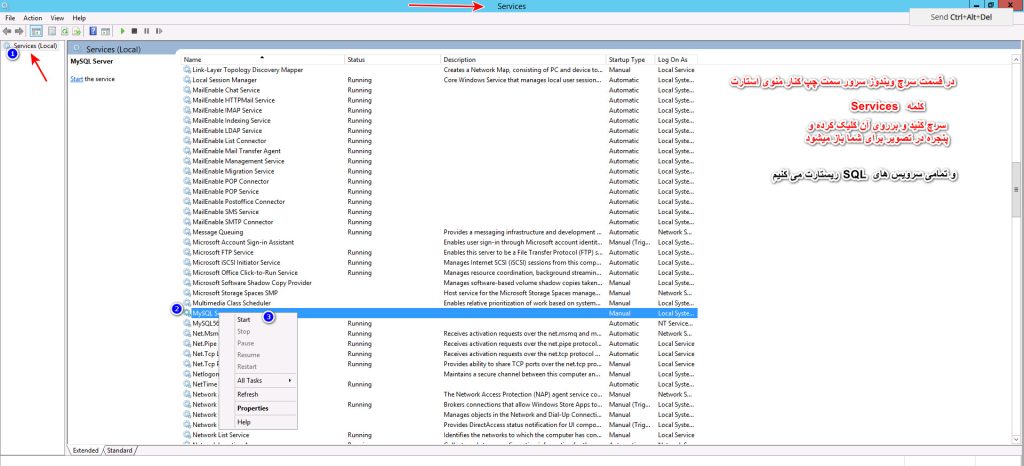Click the Forward arrow toolbar icon
Image resolution: width=1024 pixels, height=466 pixels.
tap(19, 31)
